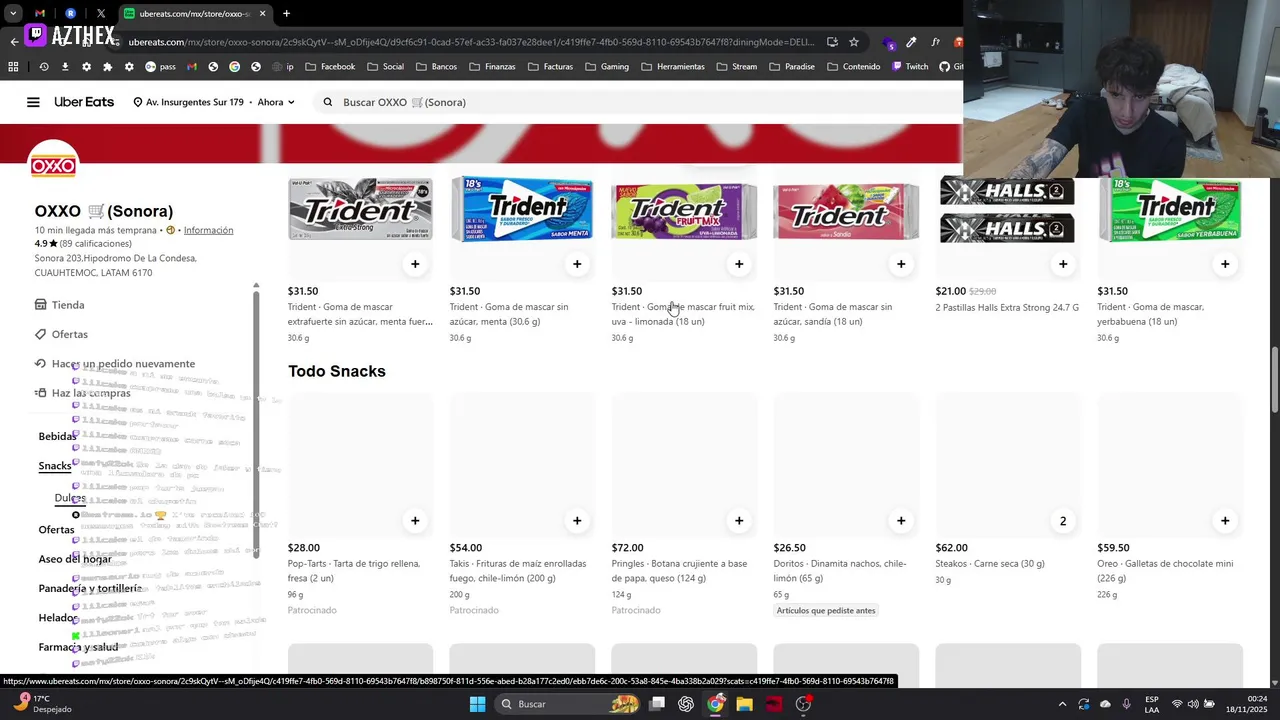Image resolution: width=1280 pixels, height=720 pixels.
Task: Open the Facebook bookmarks folder
Action: pos(330,67)
